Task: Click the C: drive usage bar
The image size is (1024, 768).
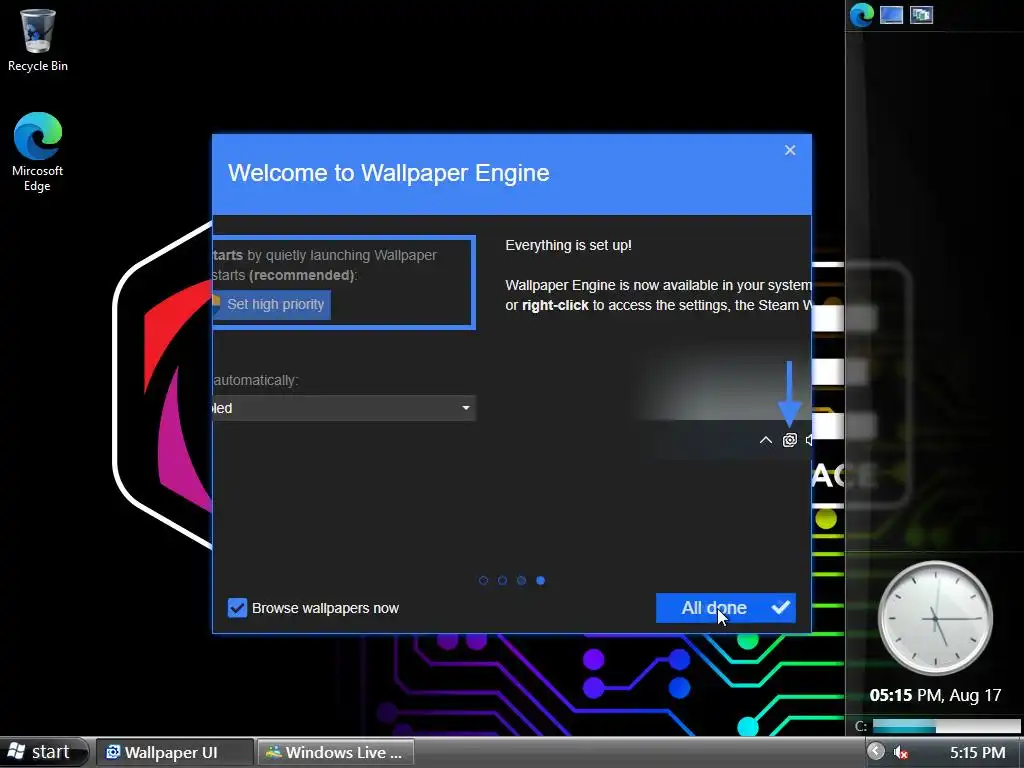Action: click(x=946, y=726)
